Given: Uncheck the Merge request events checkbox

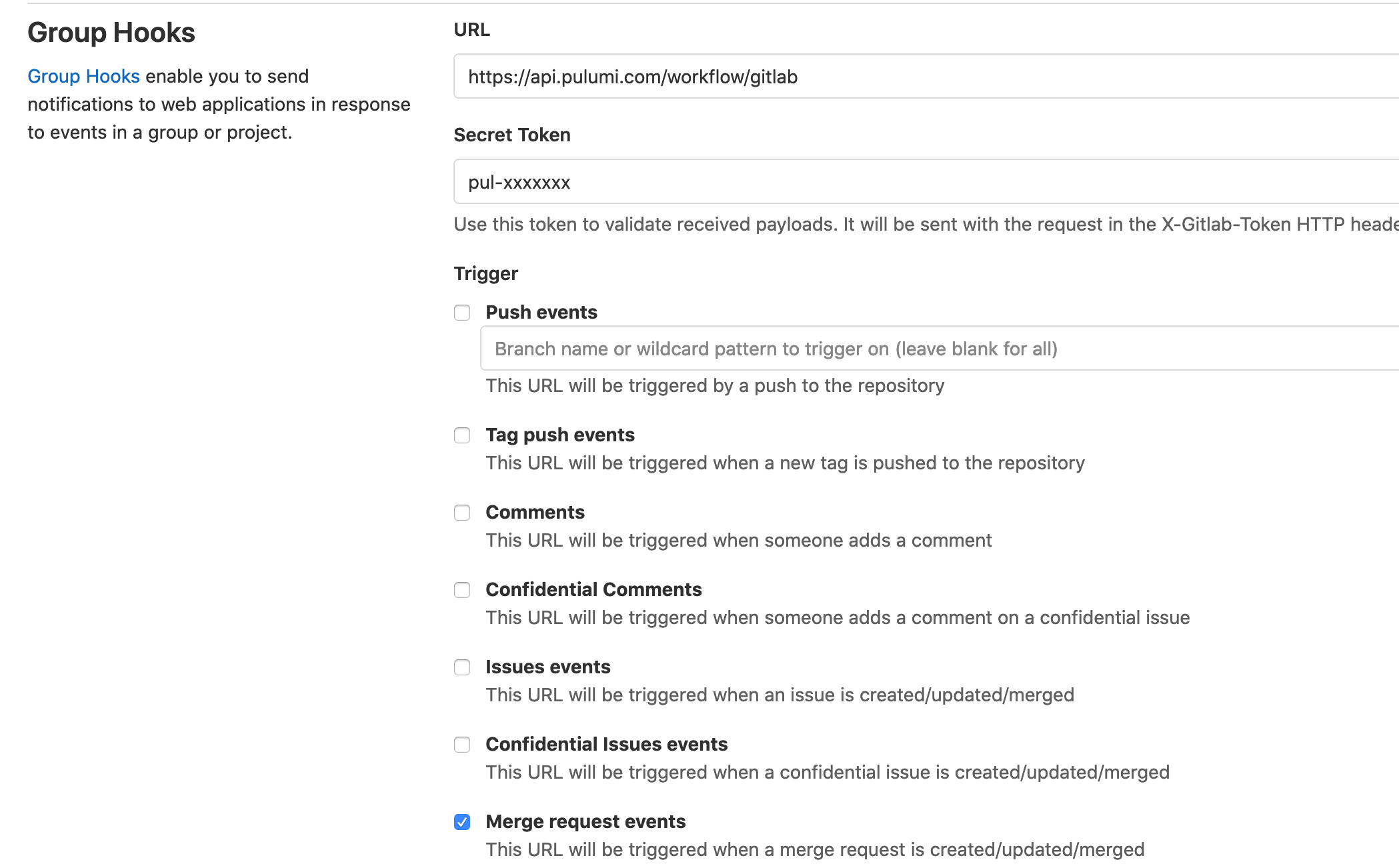Looking at the screenshot, I should click(462, 822).
